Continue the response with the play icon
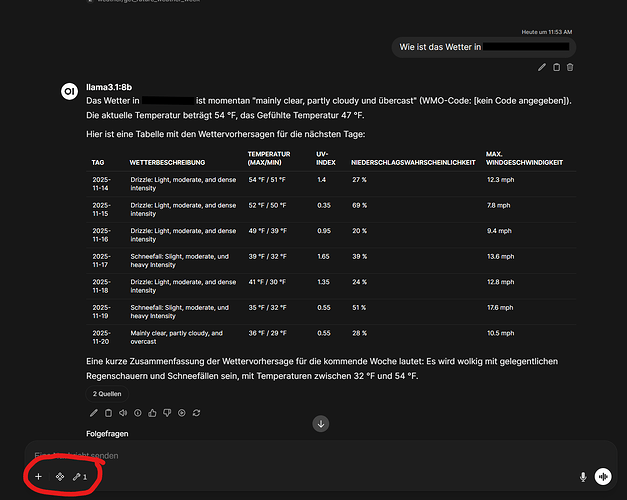 [182, 413]
